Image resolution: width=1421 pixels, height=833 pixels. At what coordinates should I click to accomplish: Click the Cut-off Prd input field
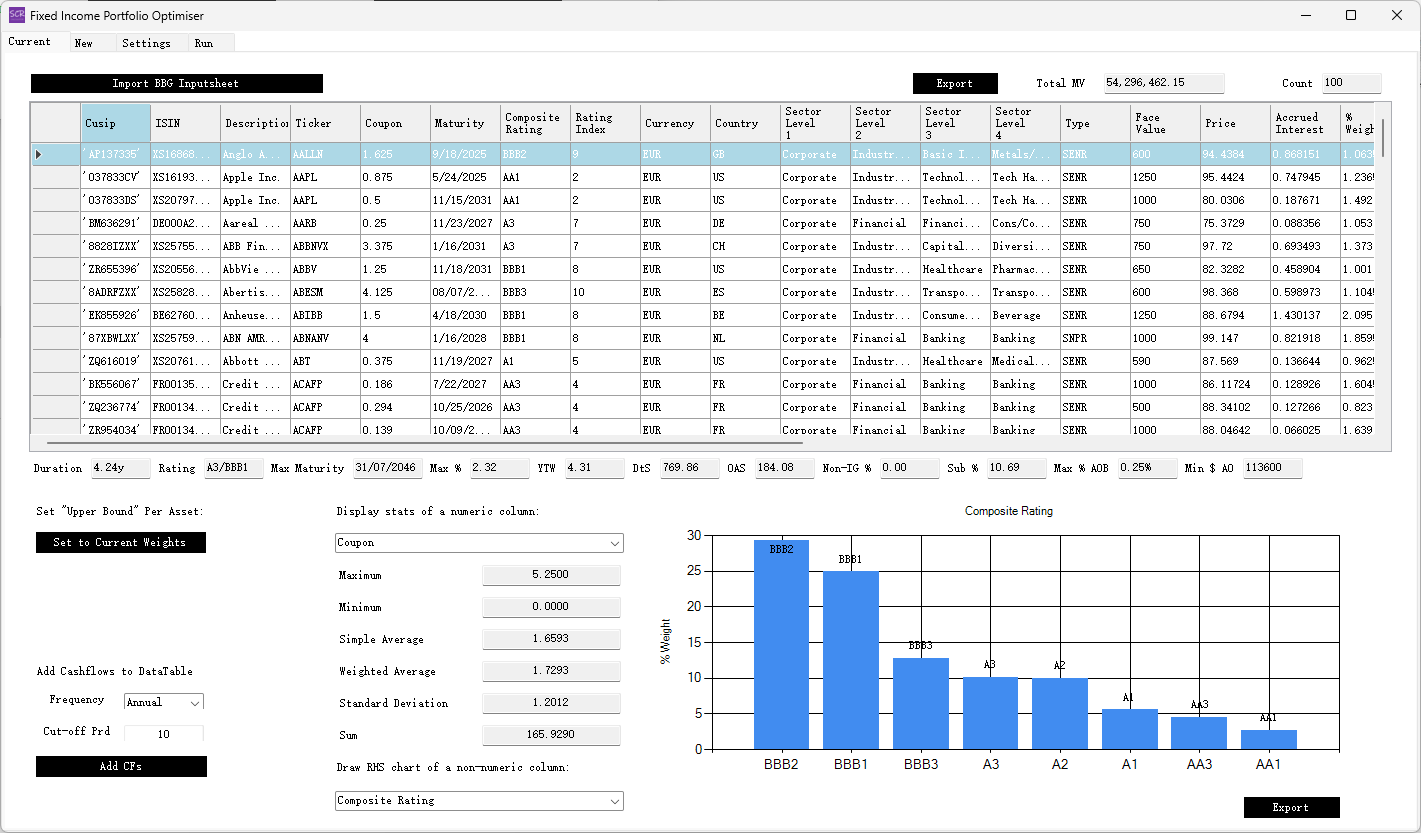click(163, 734)
